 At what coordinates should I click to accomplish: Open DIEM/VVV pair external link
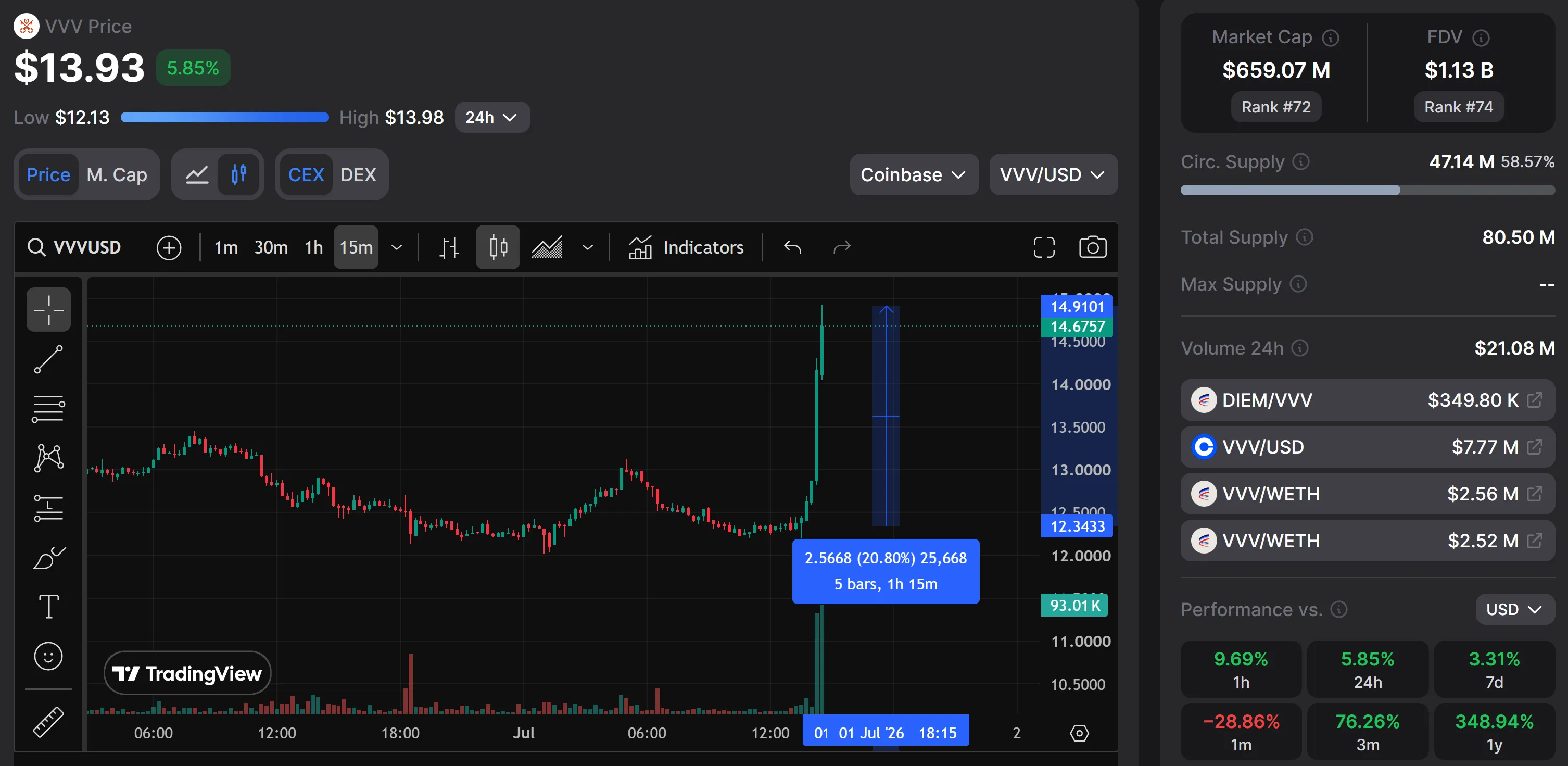coord(1535,399)
